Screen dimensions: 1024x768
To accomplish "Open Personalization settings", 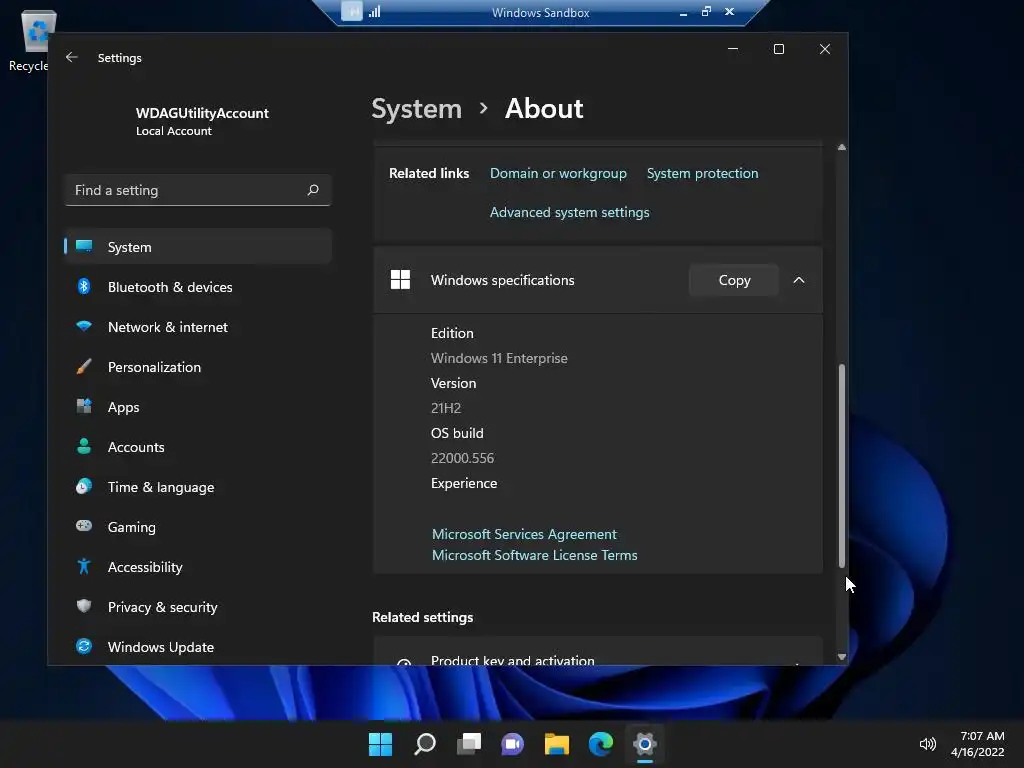I will pos(198,367).
